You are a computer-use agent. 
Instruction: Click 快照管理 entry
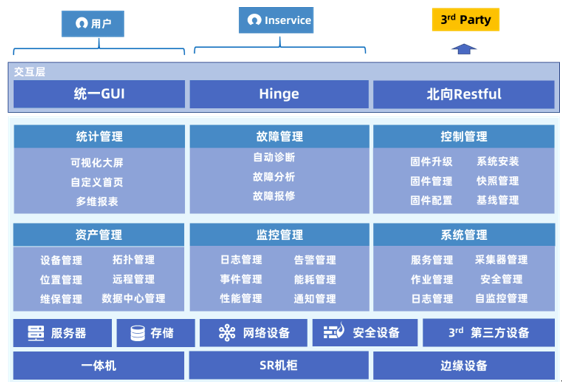[498, 181]
